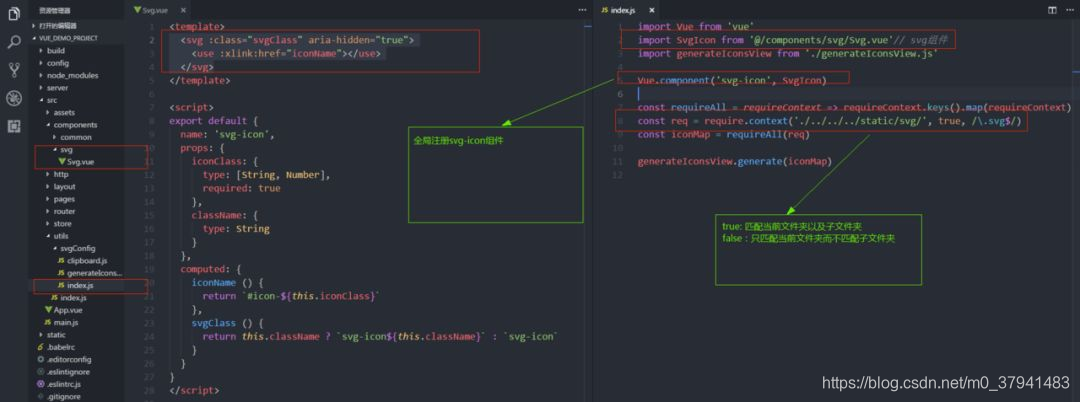Open the Search view in activity bar
The width and height of the screenshot is (1080, 402).
pos(13,42)
